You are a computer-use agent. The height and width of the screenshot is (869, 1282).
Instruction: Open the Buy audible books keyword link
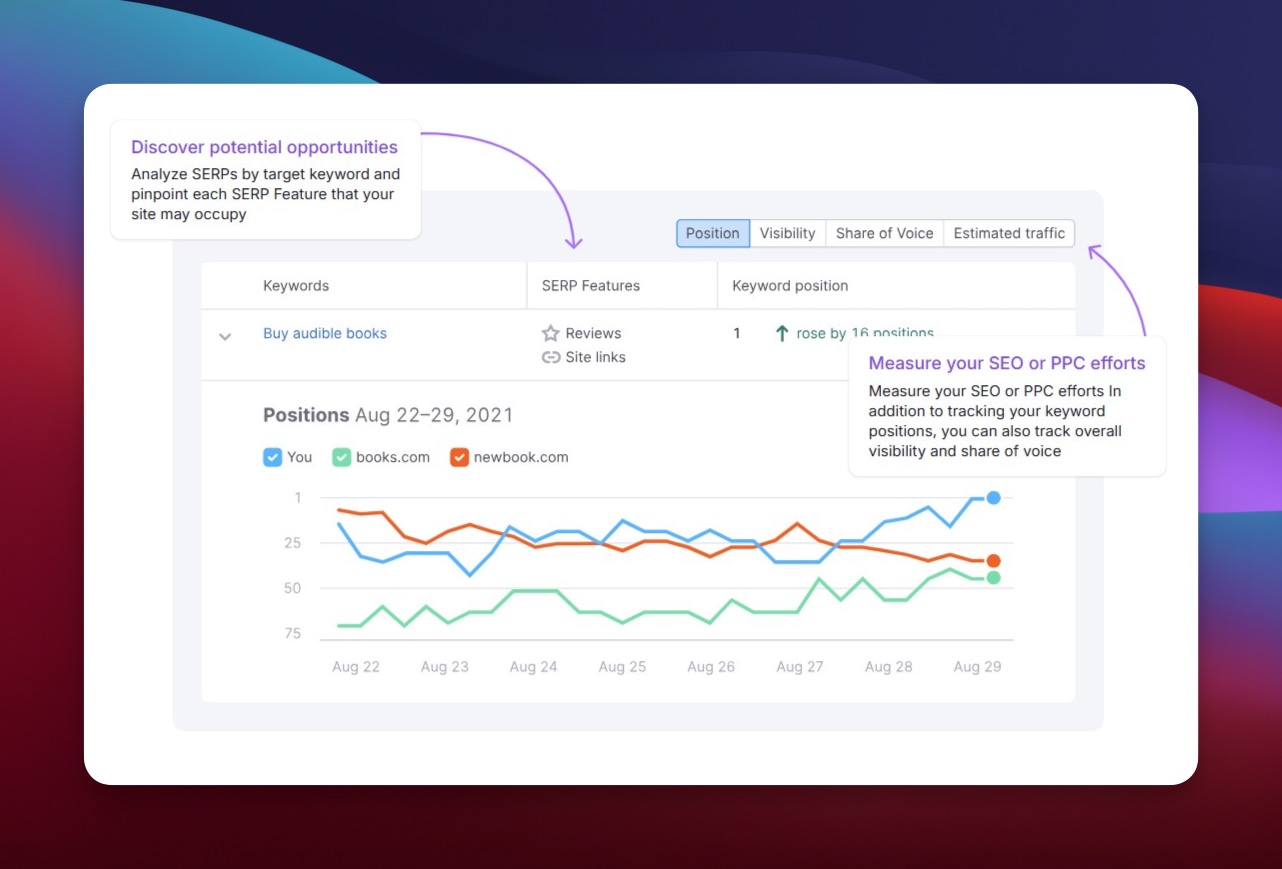click(325, 333)
